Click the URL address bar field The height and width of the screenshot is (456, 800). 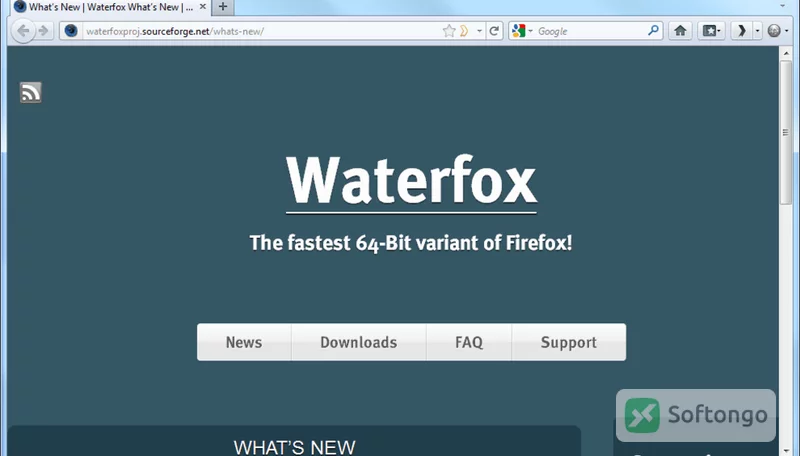point(263,31)
